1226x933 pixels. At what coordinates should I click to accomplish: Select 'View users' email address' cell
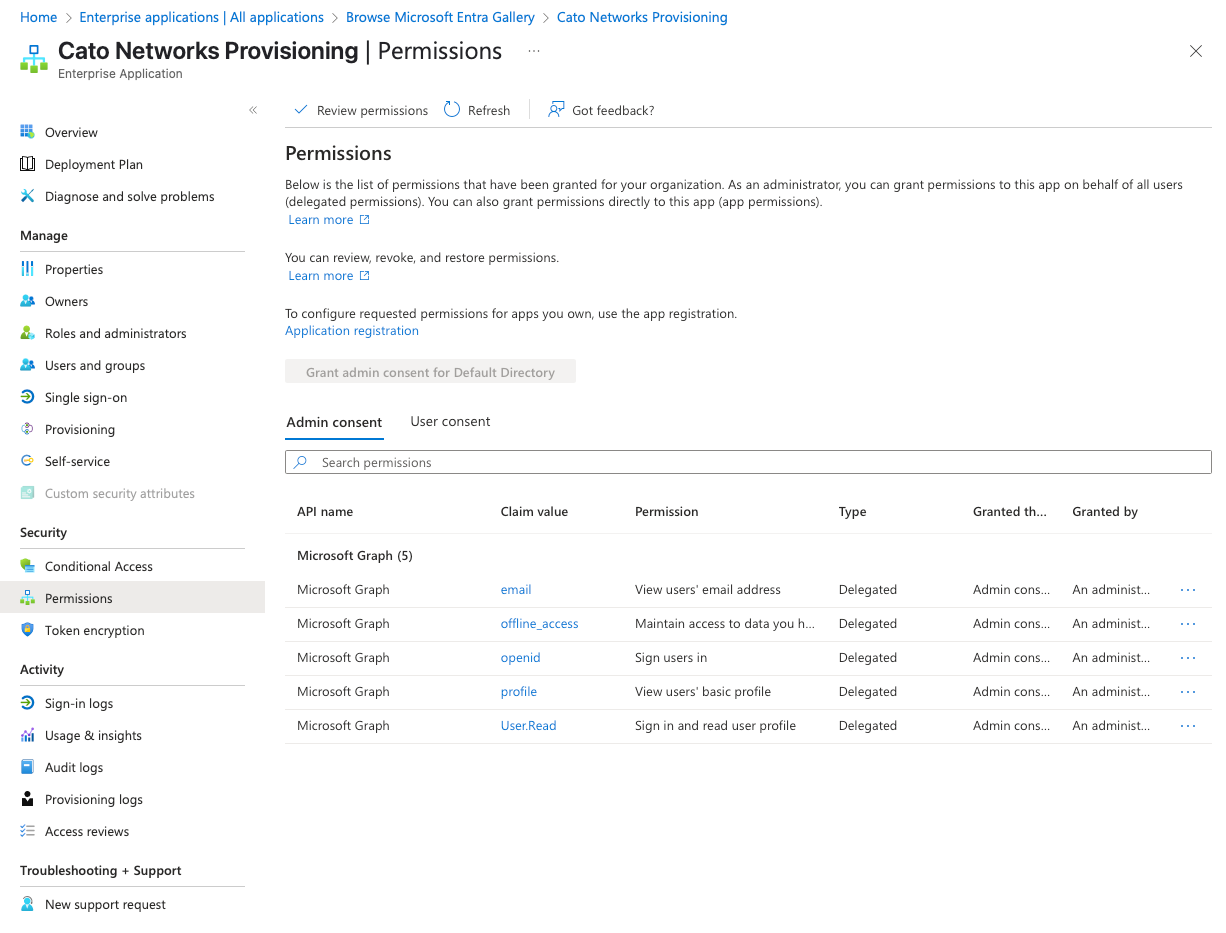click(708, 589)
